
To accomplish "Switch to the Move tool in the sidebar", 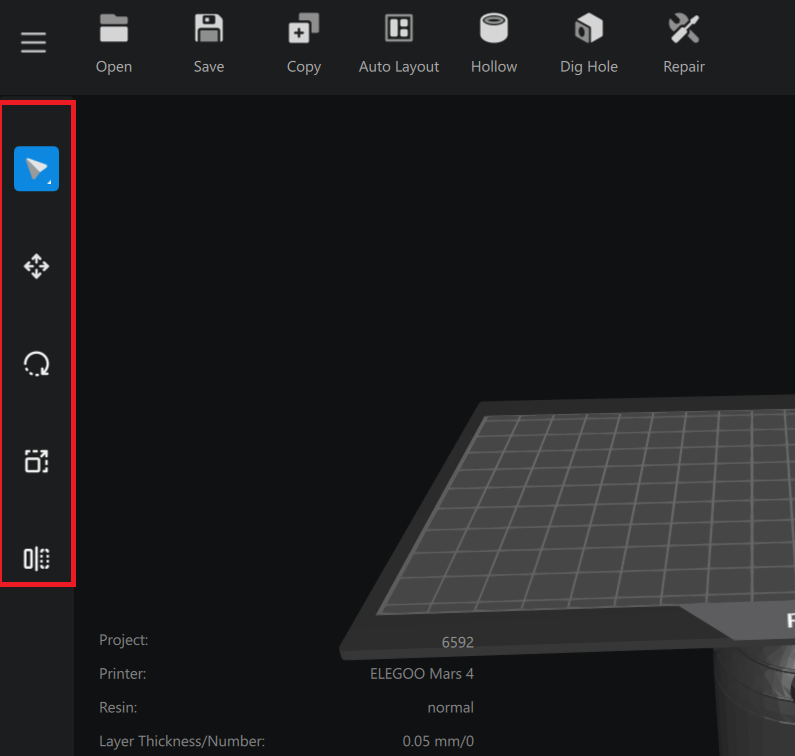I will [36, 266].
